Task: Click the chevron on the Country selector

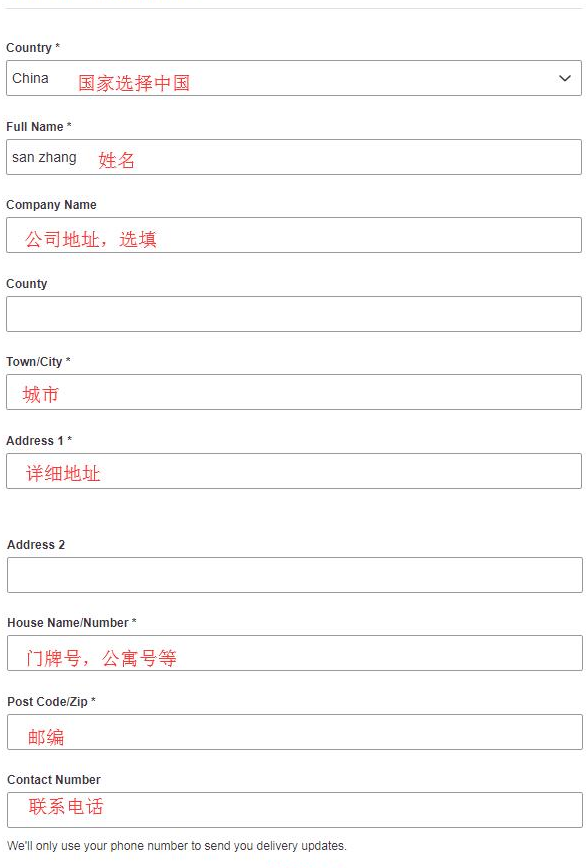Action: pos(565,78)
